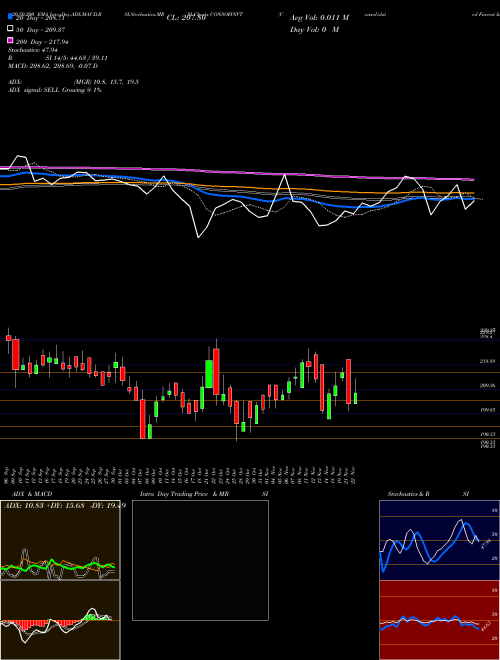Viewport: 500px width, 660px height.
Task: Select the '50 Day = 209.37' legend text
Action: click(41, 30)
